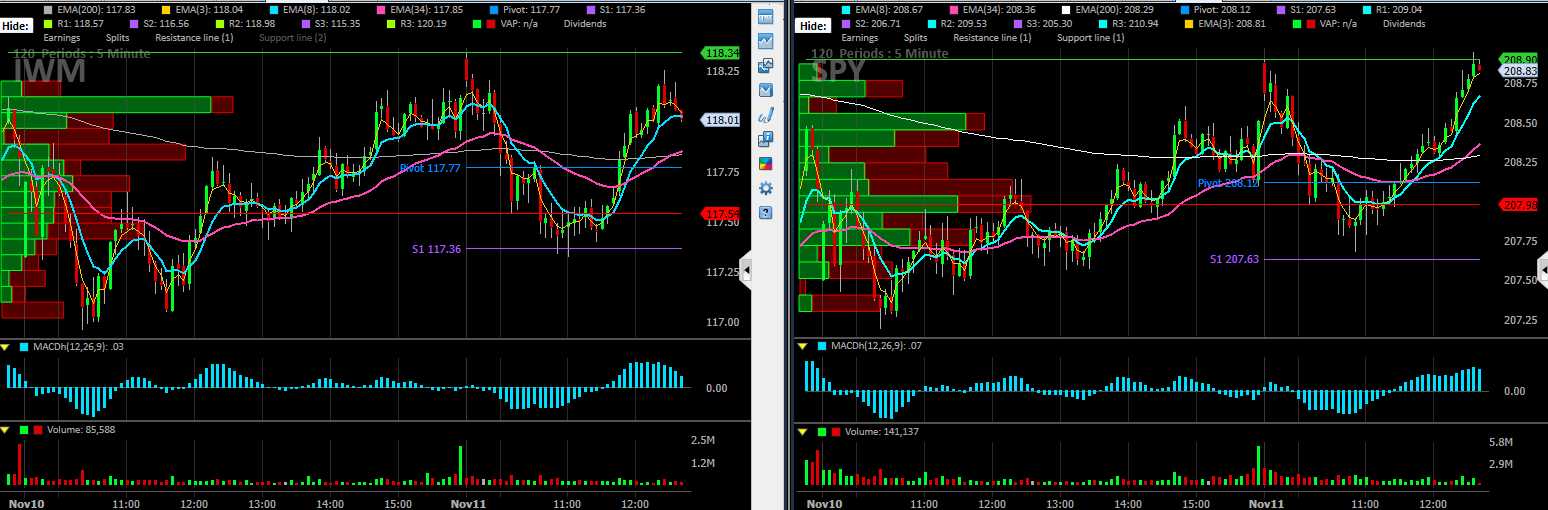The image size is (1548, 510).
Task: Toggle Resistance line (1) on IWM chart
Action: point(194,38)
